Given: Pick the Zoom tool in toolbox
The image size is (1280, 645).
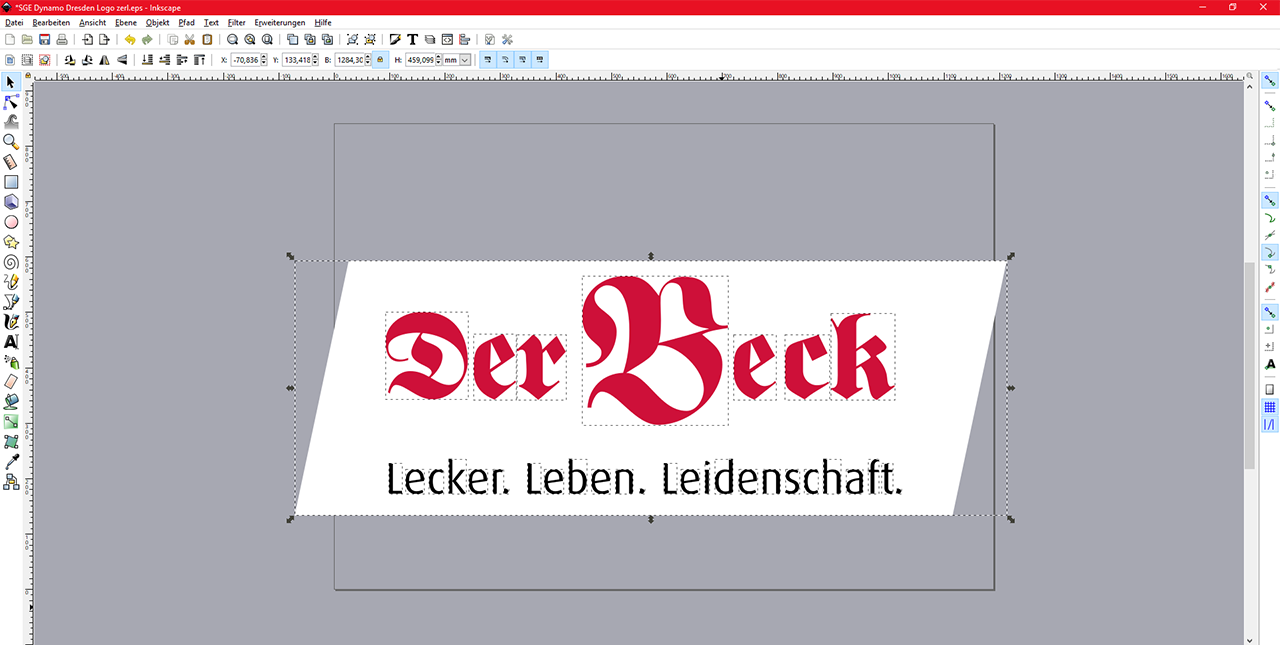Looking at the screenshot, I should (x=11, y=142).
